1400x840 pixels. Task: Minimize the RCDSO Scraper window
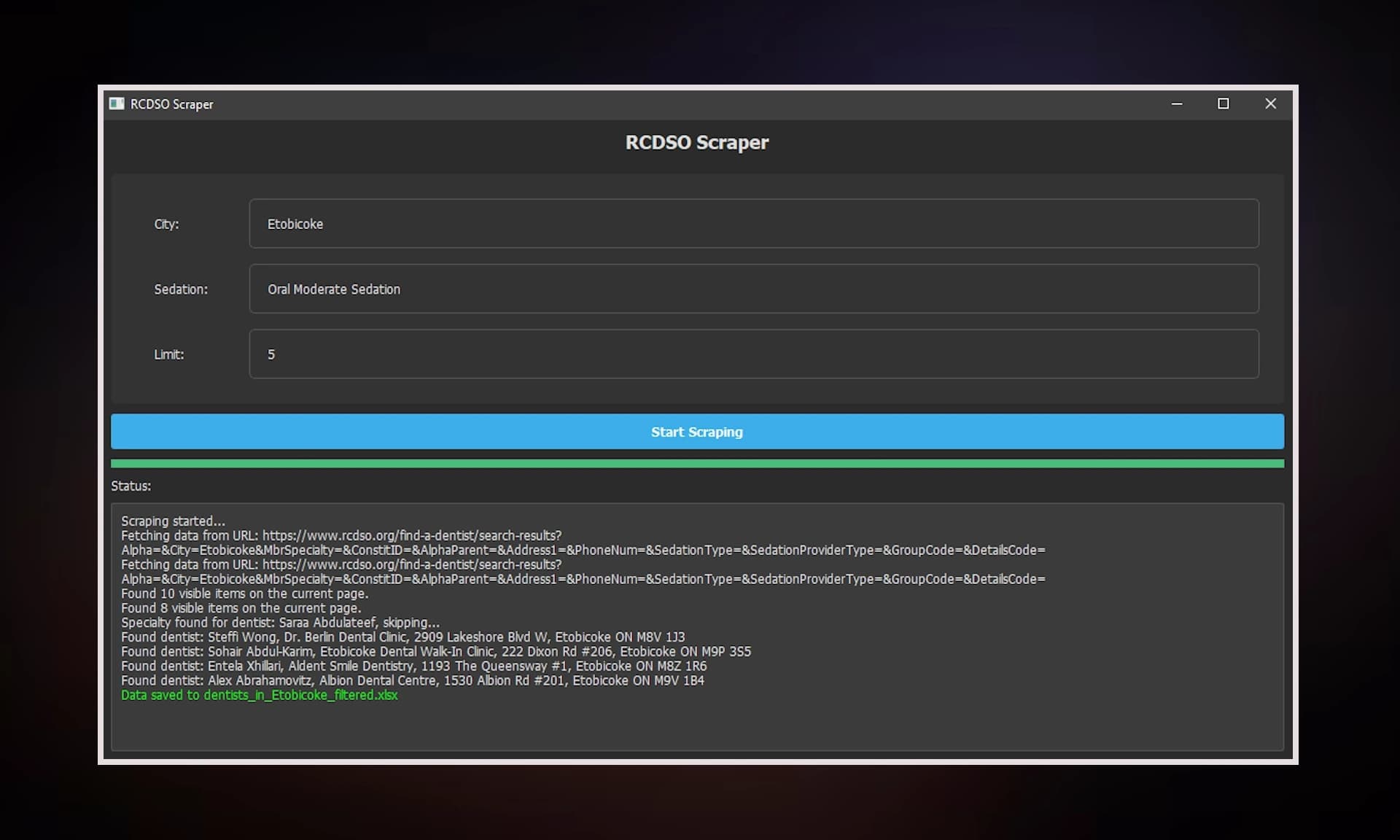pos(1177,104)
